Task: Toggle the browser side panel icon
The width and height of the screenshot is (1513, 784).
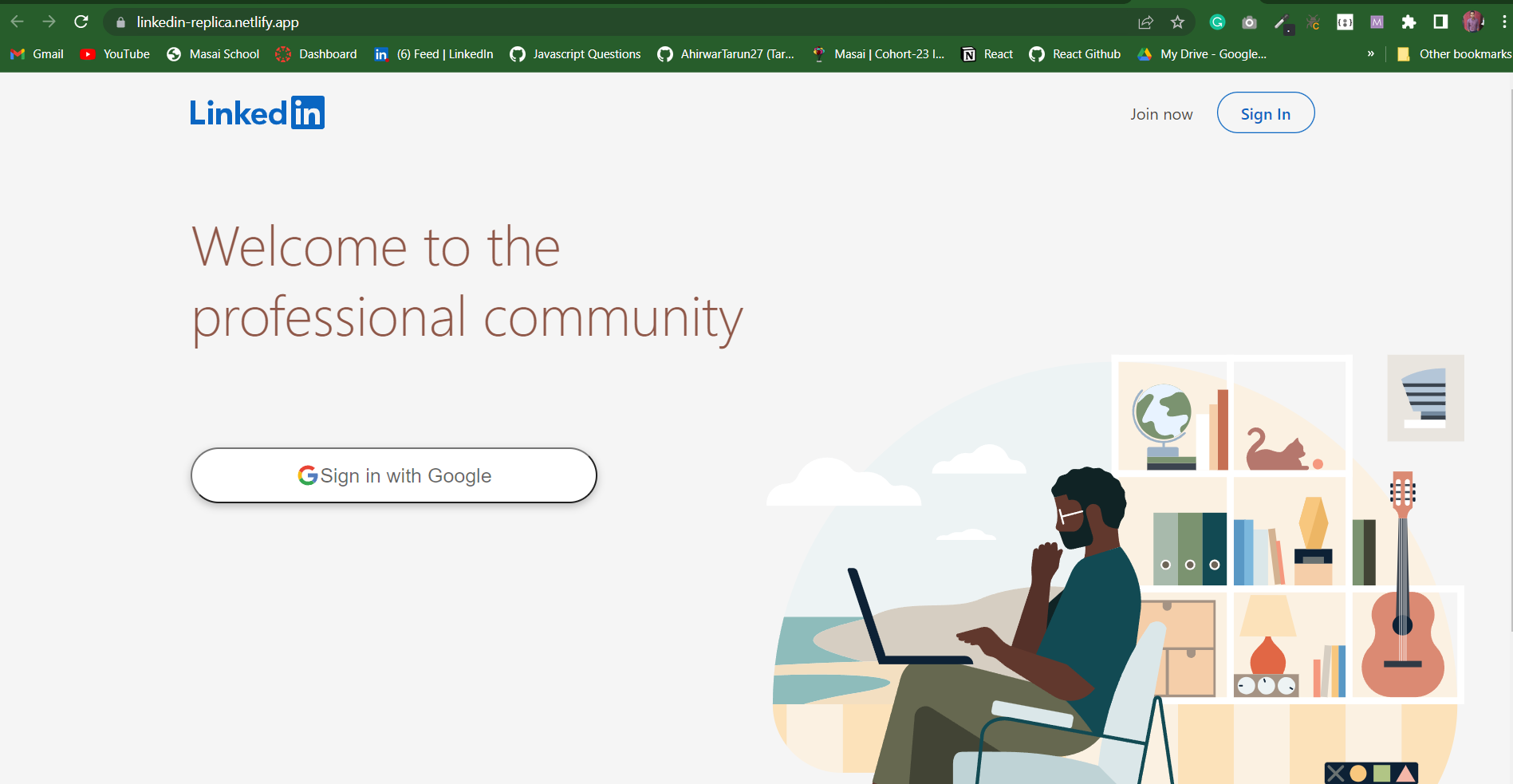Action: pos(1440,22)
